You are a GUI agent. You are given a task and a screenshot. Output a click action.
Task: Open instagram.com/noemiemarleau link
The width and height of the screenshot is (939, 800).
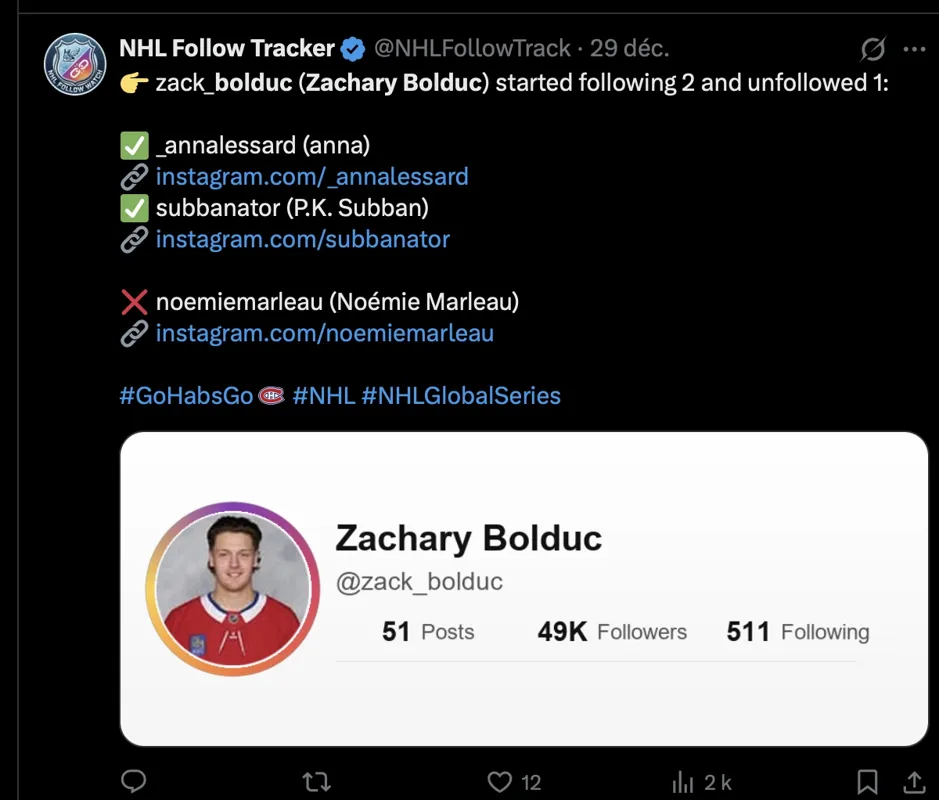(x=324, y=333)
